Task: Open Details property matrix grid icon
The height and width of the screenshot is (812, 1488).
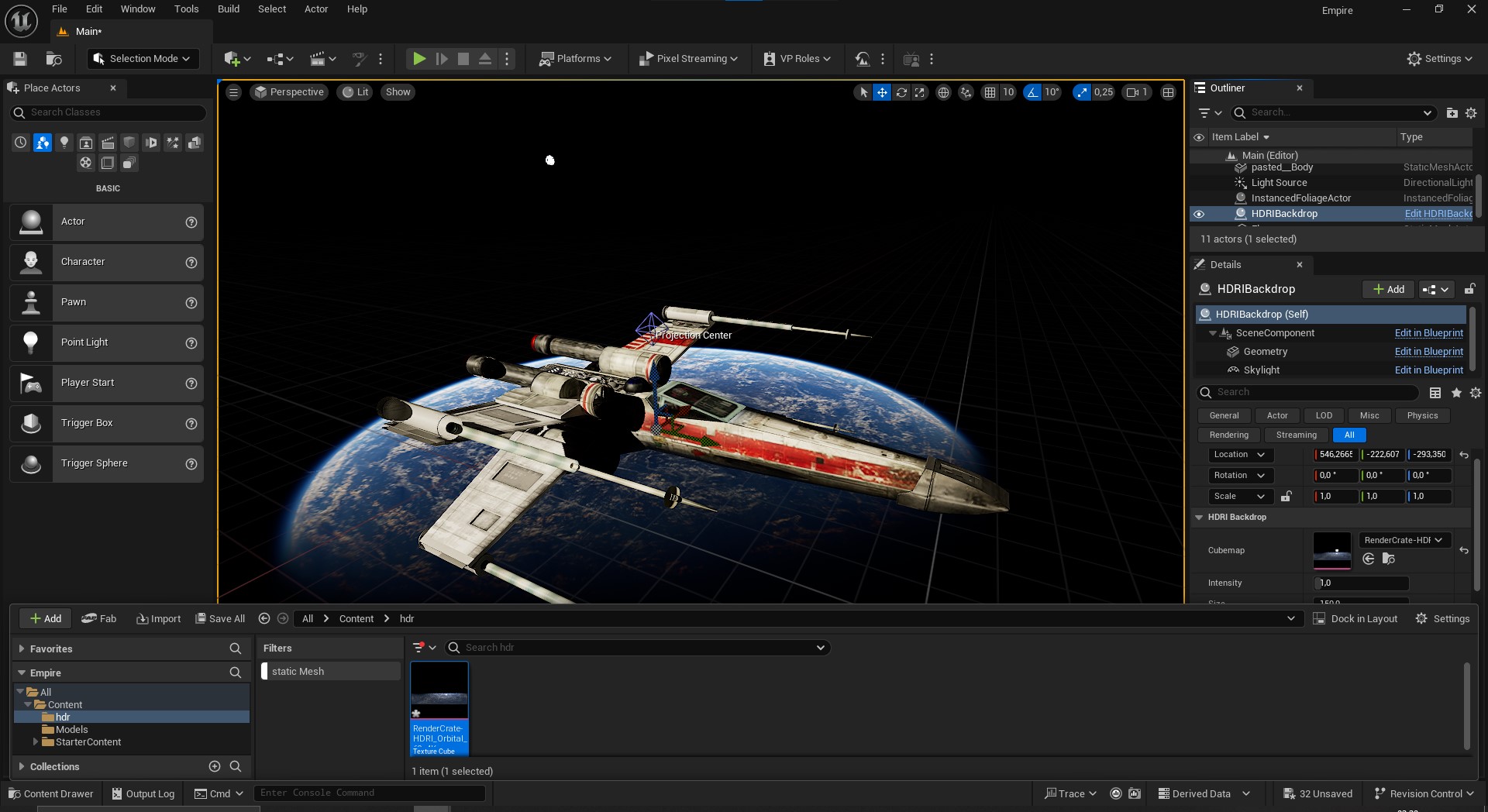Action: (1435, 393)
